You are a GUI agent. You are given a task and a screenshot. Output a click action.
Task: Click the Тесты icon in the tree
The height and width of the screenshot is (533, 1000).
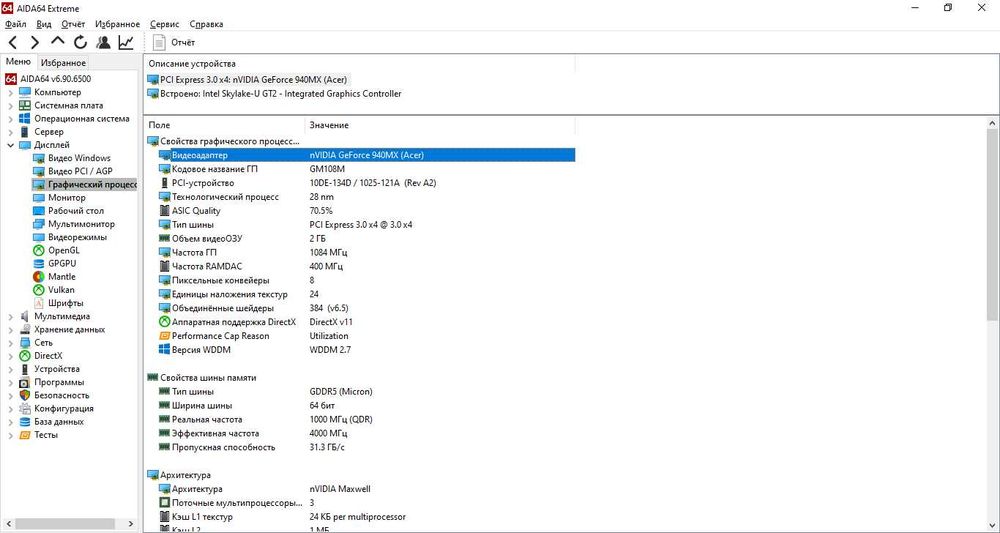(x=24, y=435)
